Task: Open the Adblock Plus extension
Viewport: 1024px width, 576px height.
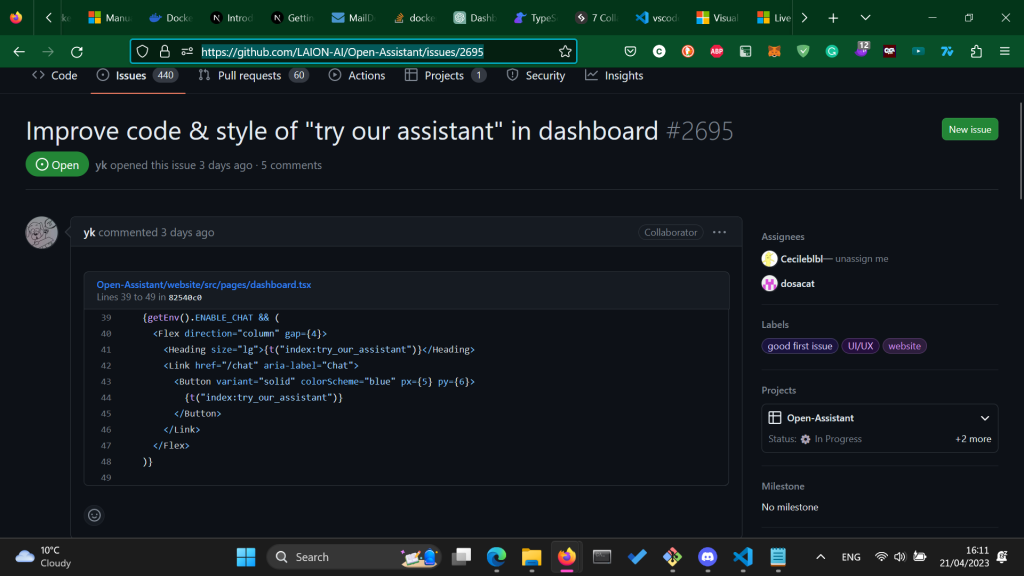Action: [x=716, y=52]
